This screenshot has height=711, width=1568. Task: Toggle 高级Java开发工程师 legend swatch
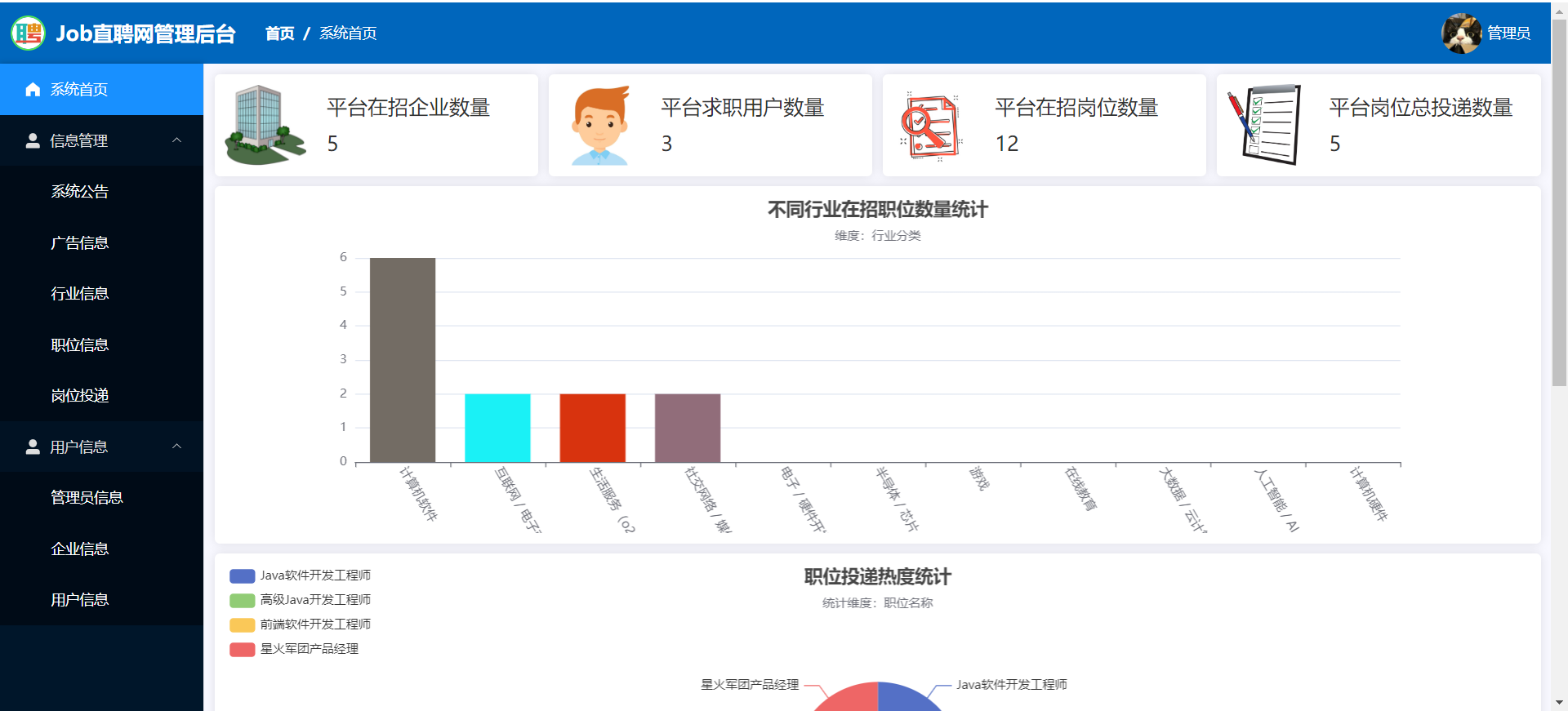(243, 601)
